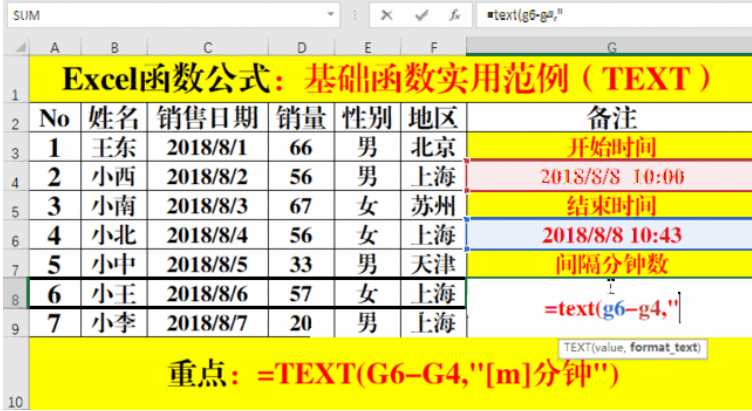Click 'value' argument in TEXT tooltip

(x=611, y=347)
